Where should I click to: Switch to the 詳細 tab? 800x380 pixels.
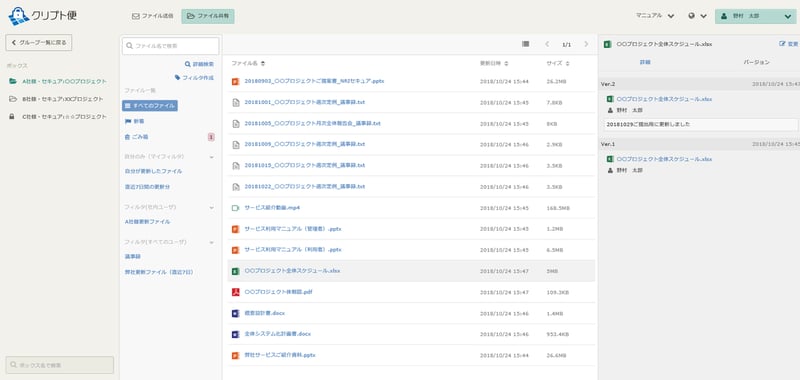[x=645, y=62]
